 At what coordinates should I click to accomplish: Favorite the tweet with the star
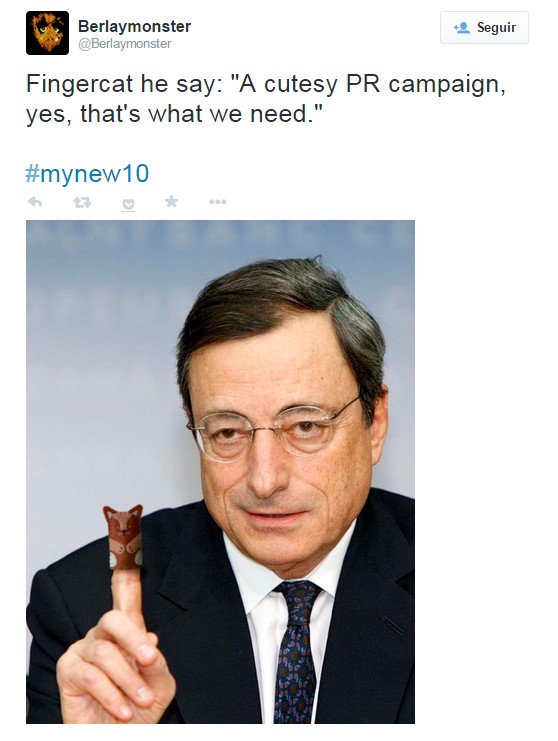pos(172,201)
